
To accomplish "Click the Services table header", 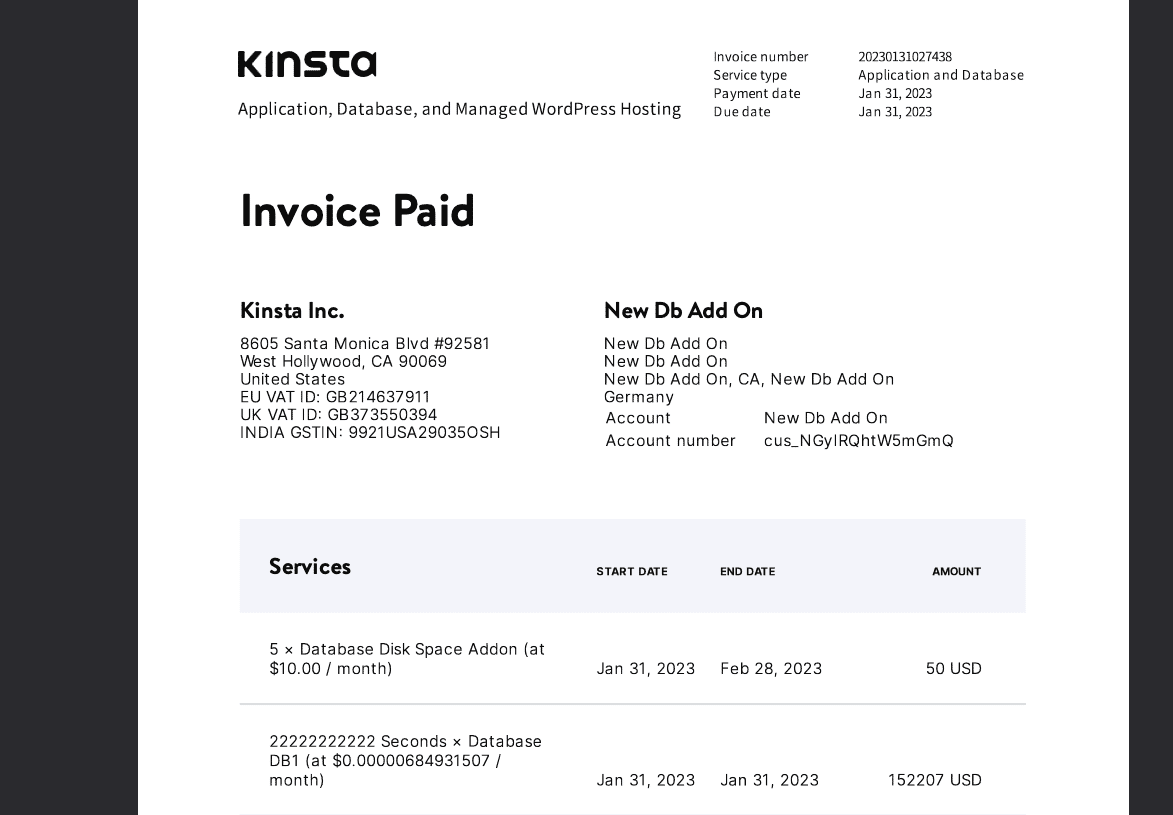I will [309, 566].
